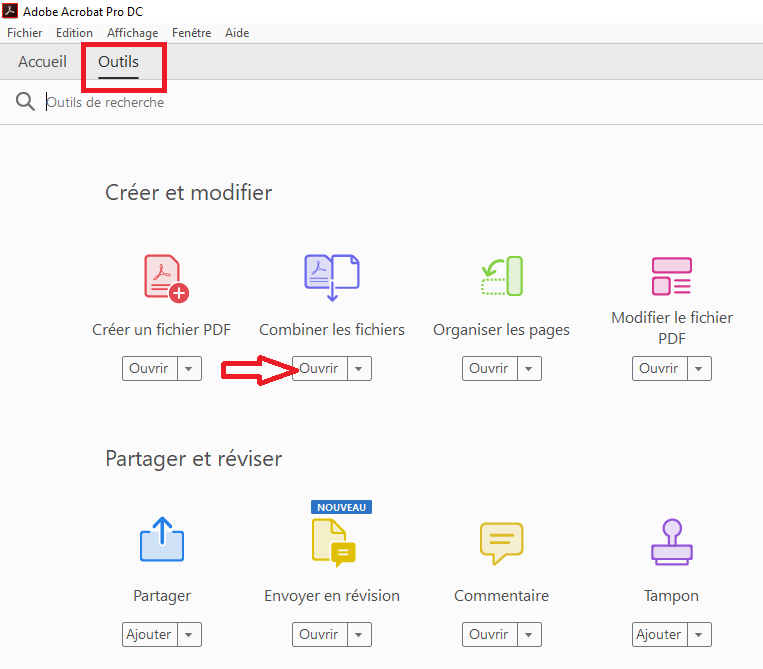Click the Partager upload icon
Screen dimensions: 763x669
(x=162, y=539)
